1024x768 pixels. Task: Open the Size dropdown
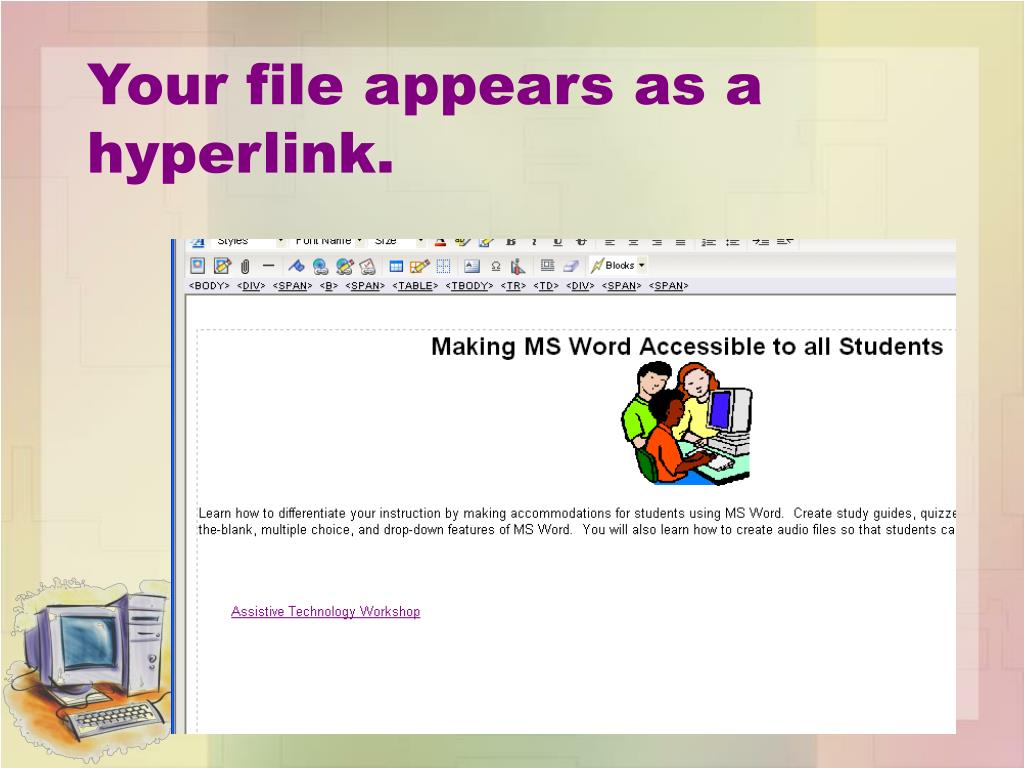[396, 241]
